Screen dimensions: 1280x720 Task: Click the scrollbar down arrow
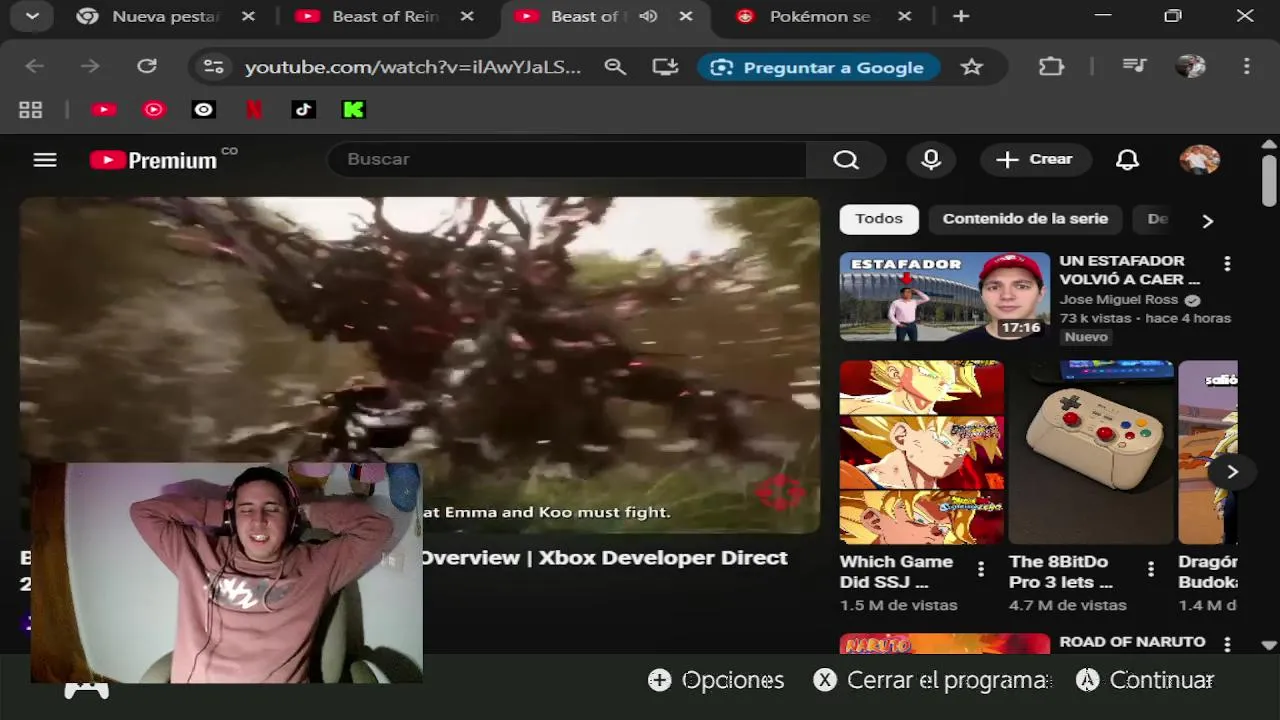click(1269, 645)
